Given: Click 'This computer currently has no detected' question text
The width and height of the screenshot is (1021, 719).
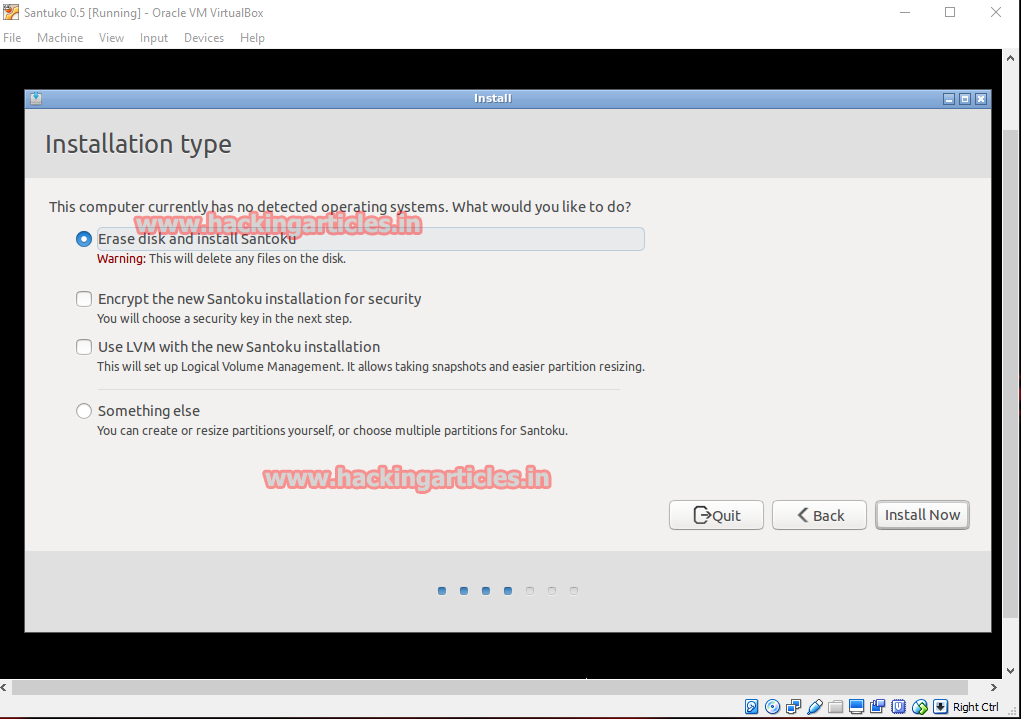Looking at the screenshot, I should click(x=340, y=207).
